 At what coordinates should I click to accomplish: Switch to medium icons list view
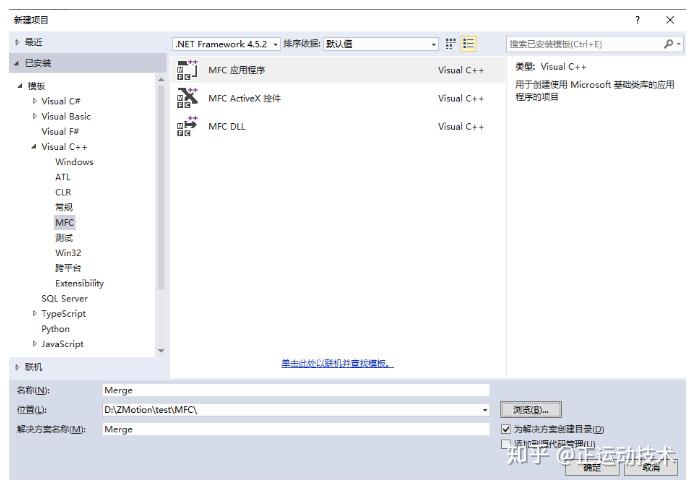(x=468, y=43)
